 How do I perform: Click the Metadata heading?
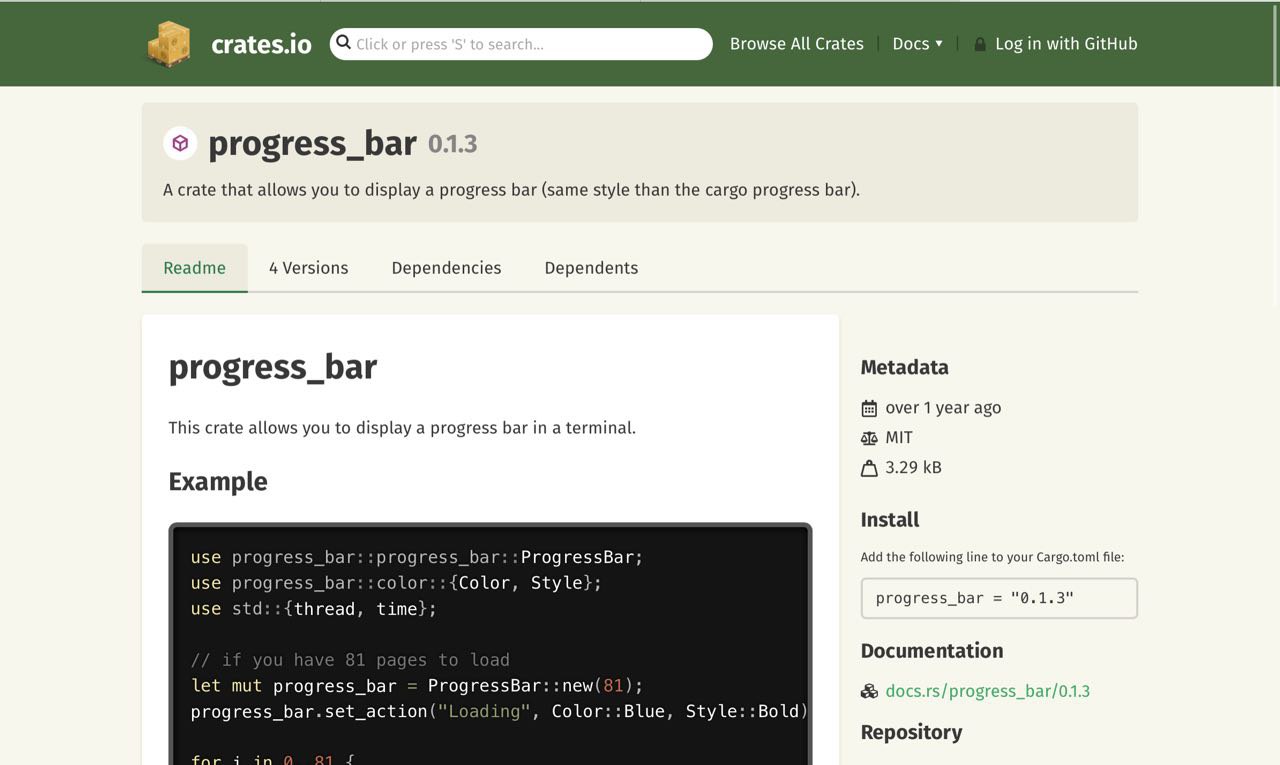pos(905,367)
